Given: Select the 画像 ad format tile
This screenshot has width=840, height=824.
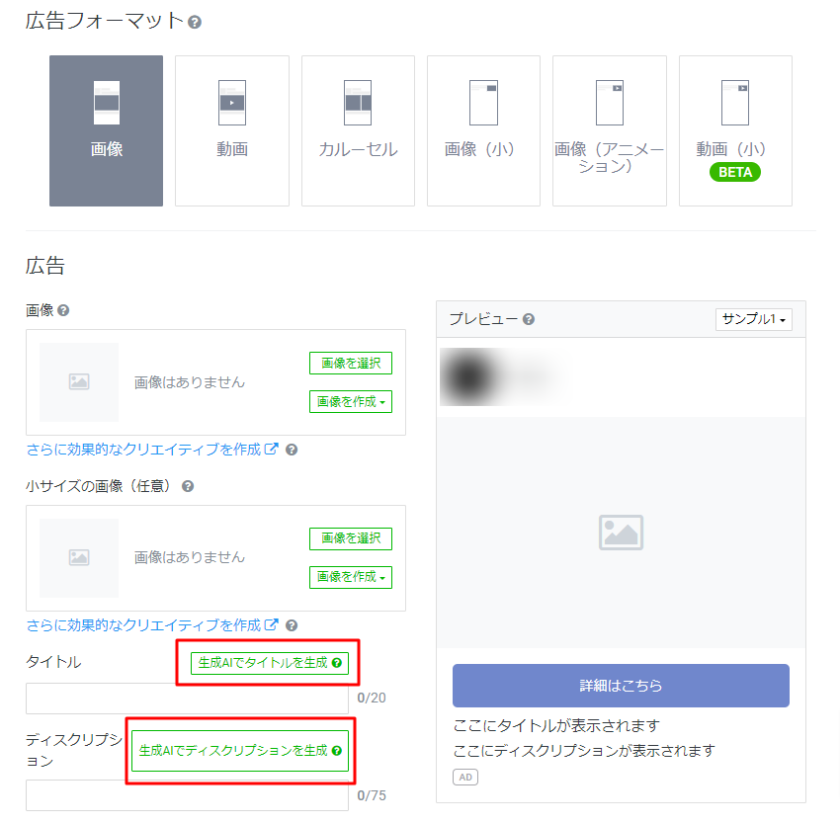Looking at the screenshot, I should tap(106, 131).
